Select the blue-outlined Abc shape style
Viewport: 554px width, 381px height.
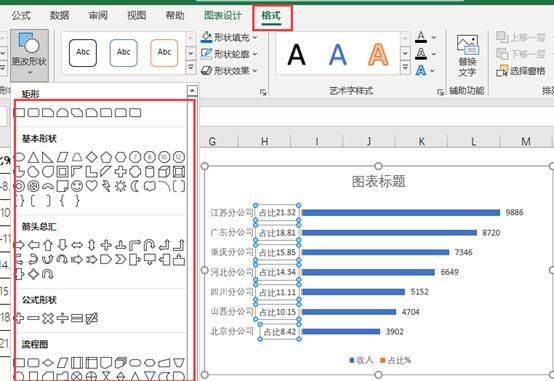[124, 53]
